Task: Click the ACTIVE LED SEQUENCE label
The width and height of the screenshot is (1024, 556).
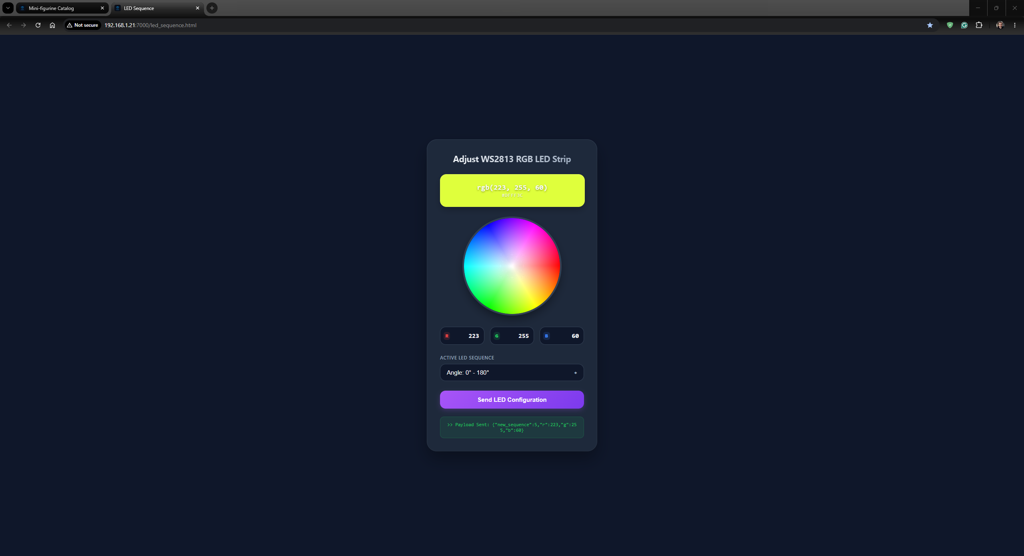Action: (x=467, y=357)
